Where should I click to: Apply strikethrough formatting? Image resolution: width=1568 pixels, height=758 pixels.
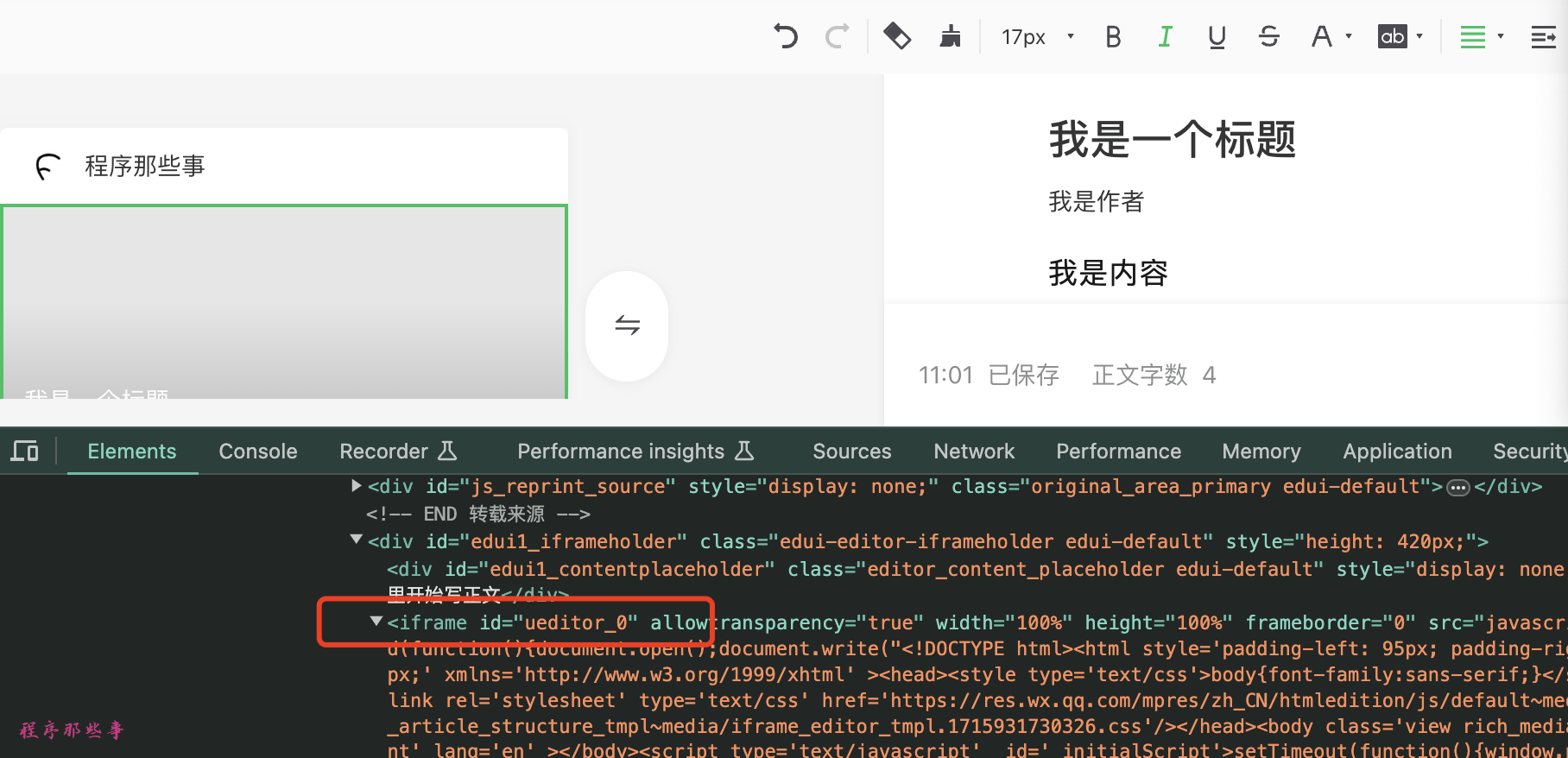click(1268, 36)
